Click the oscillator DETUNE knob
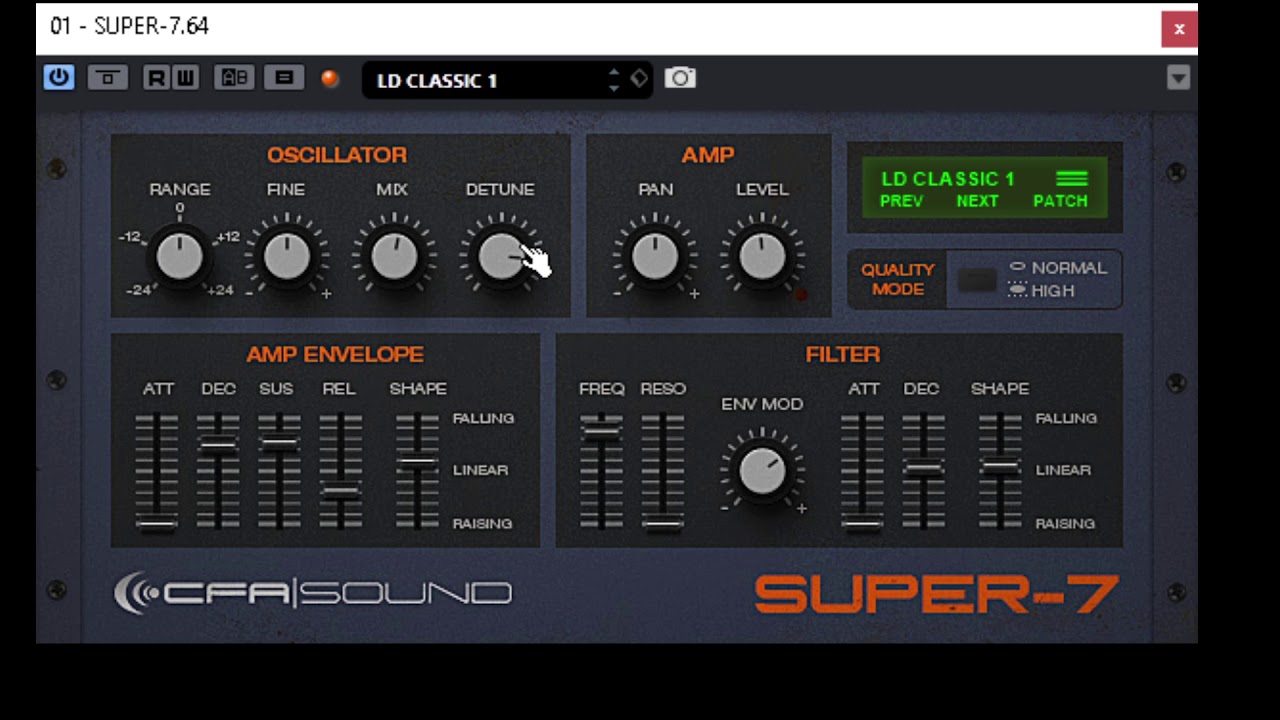Viewport: 1280px width, 720px height. click(501, 256)
